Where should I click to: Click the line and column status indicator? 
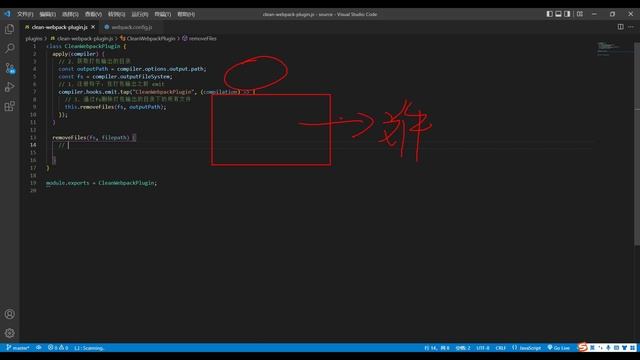[x=437, y=348]
